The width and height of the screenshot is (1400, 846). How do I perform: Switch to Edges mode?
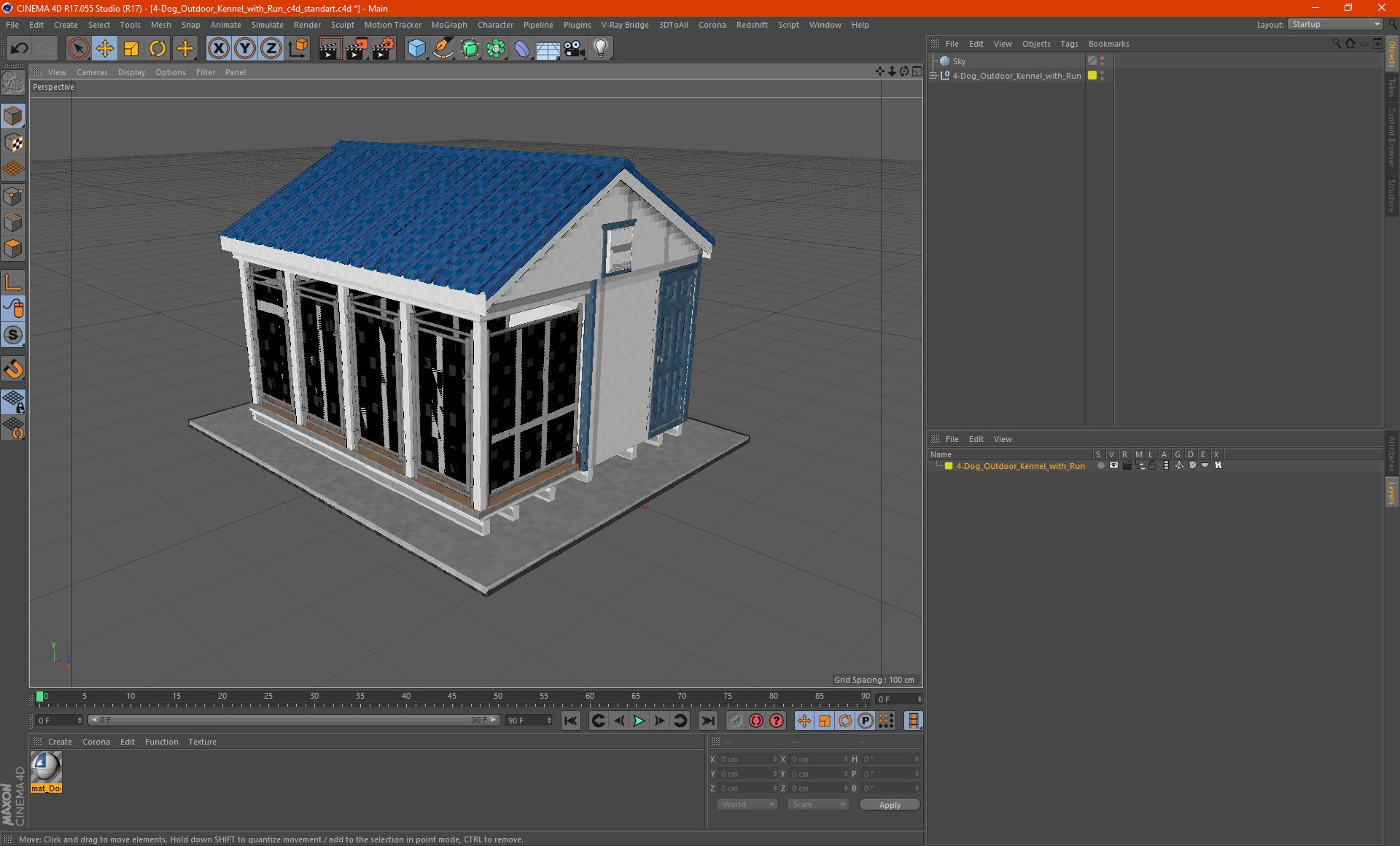click(14, 222)
